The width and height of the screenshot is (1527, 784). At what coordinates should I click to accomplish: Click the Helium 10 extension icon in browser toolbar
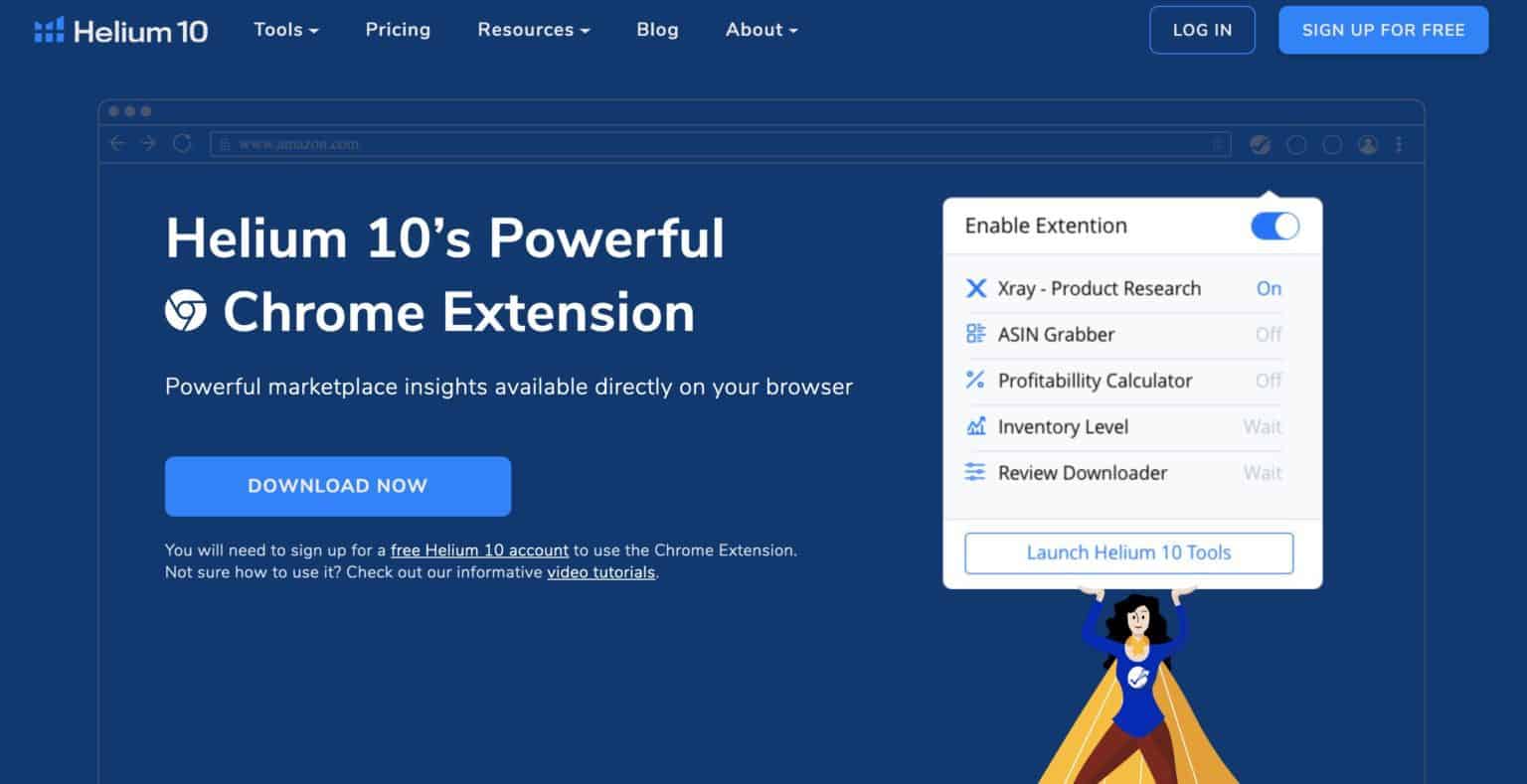[x=1261, y=144]
